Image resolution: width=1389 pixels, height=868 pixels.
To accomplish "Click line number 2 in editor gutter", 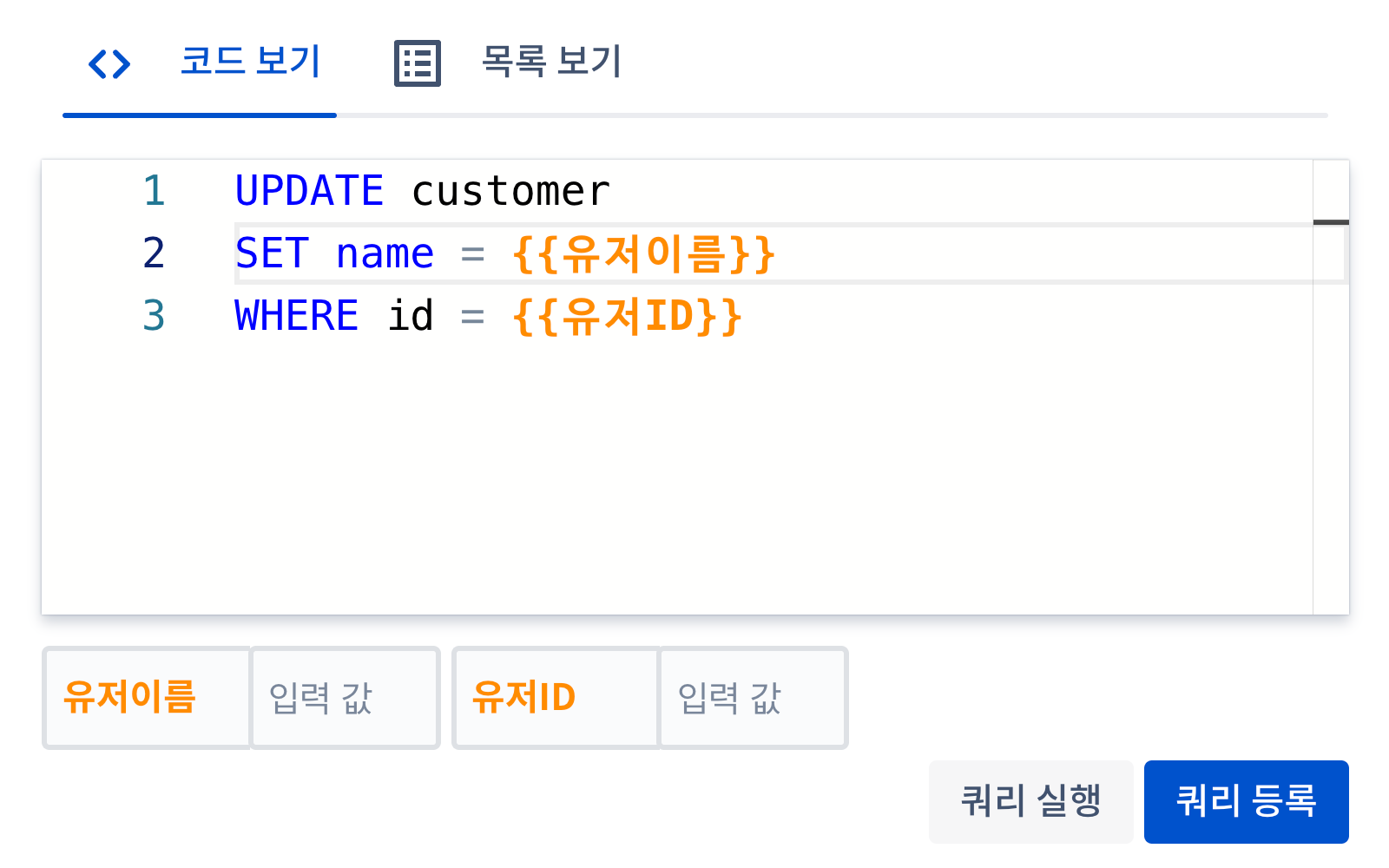I will (154, 253).
